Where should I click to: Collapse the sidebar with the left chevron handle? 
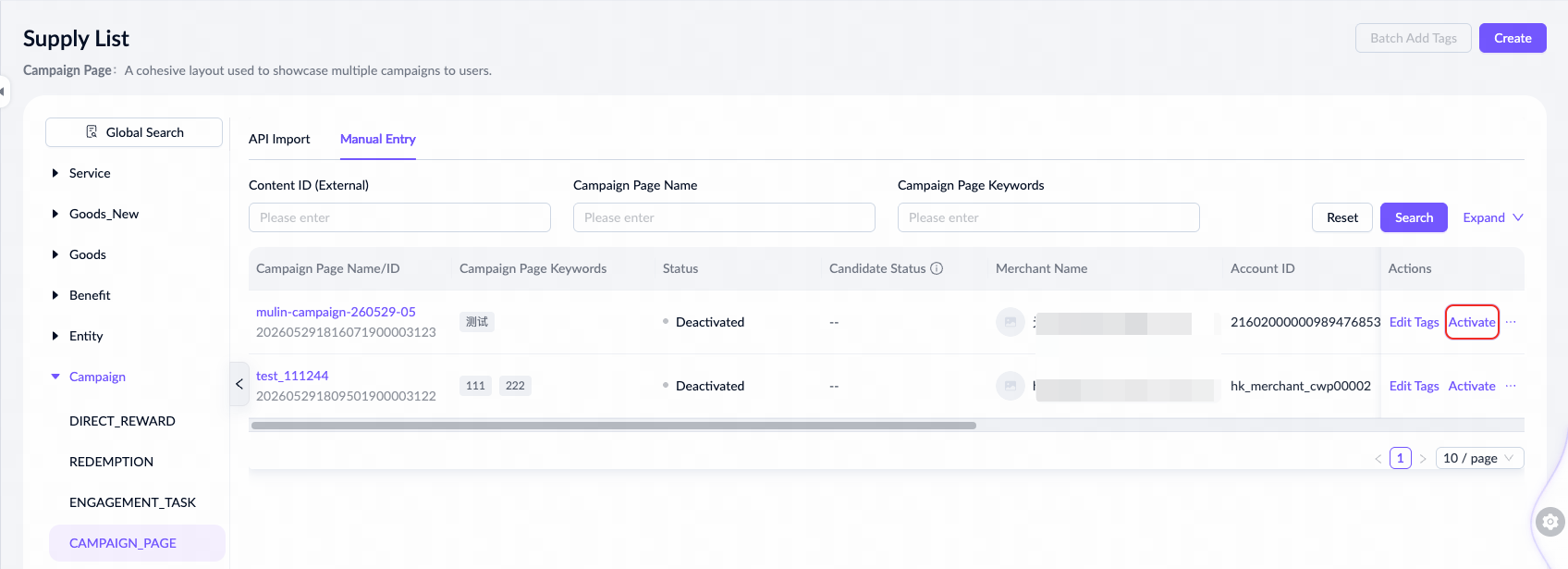pos(239,384)
